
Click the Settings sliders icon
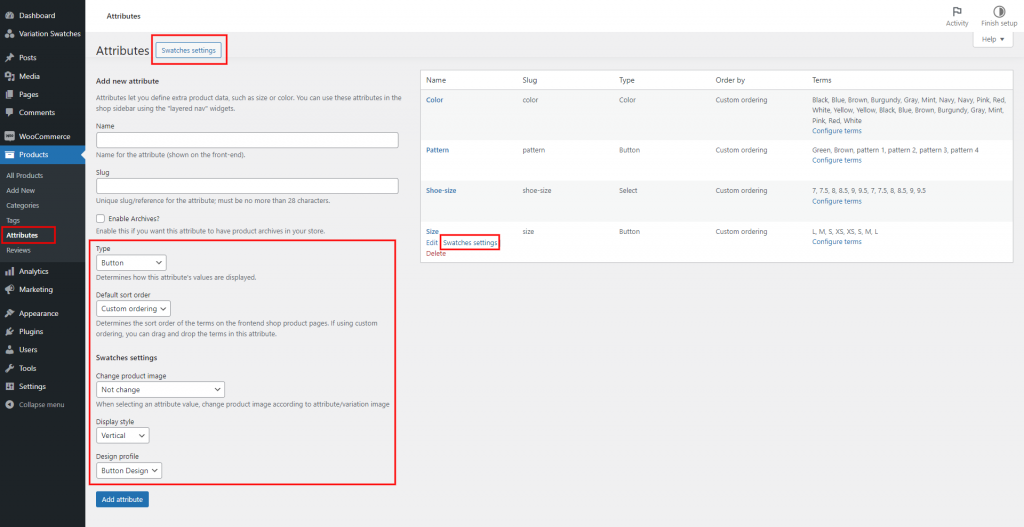[9, 386]
